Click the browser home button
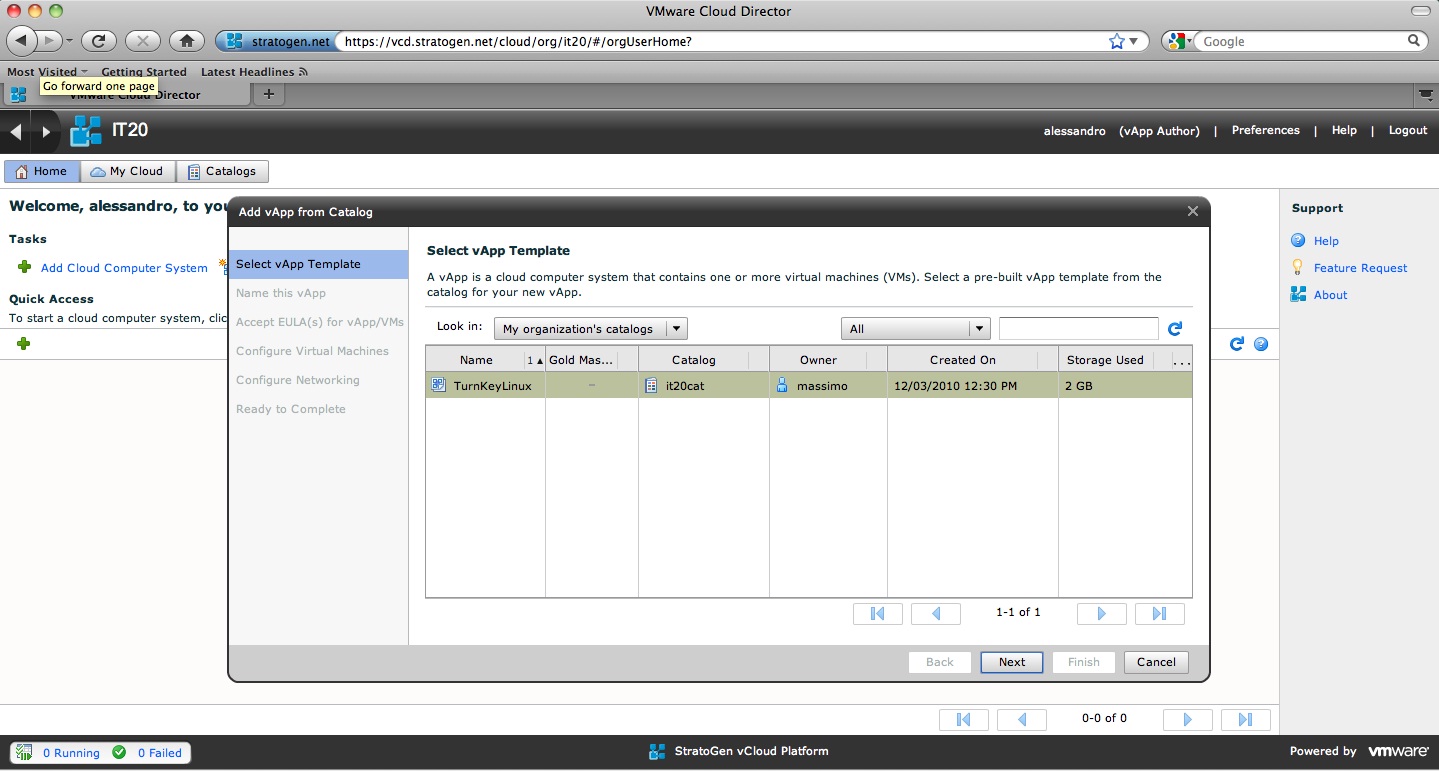1439x771 pixels. point(185,41)
